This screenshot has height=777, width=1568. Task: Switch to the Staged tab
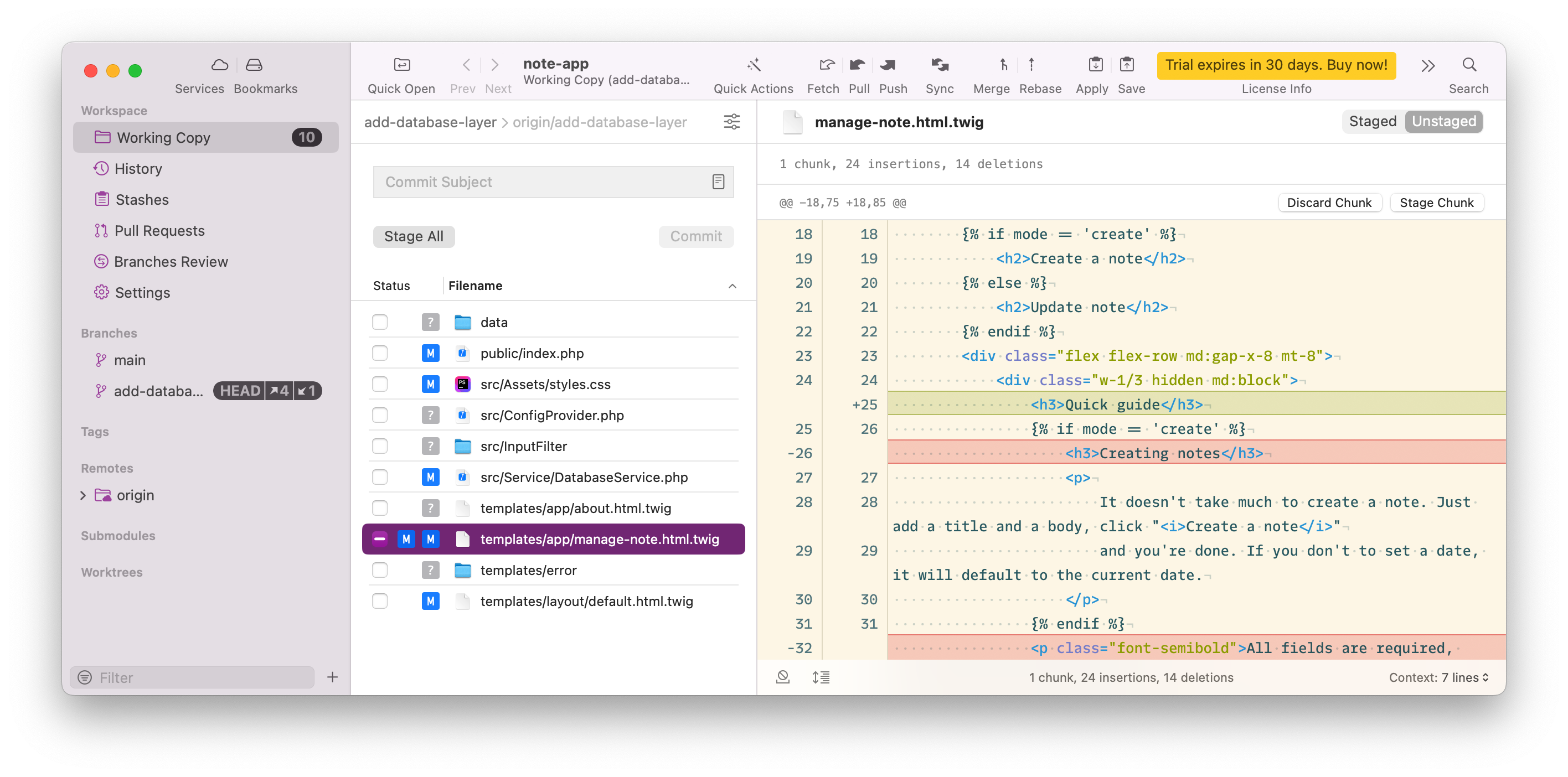[x=1372, y=121]
